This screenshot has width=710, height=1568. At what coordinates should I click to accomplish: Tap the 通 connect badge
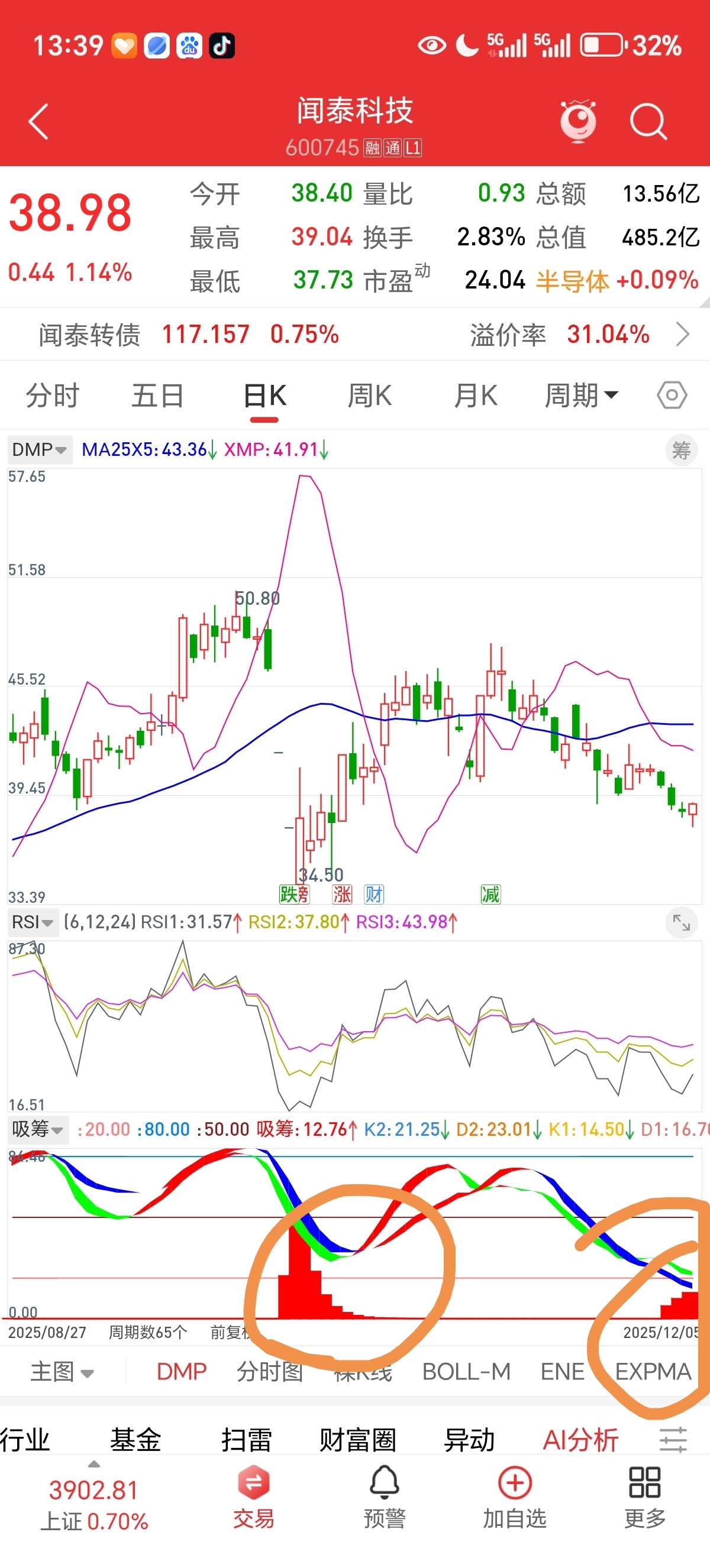point(392,147)
